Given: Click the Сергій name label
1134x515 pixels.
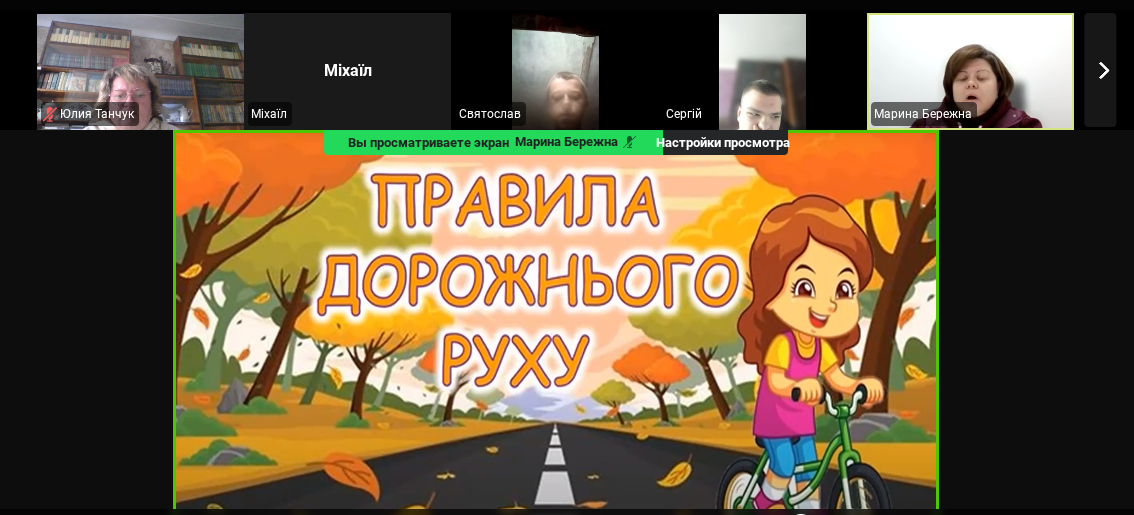Looking at the screenshot, I should coord(684,114).
